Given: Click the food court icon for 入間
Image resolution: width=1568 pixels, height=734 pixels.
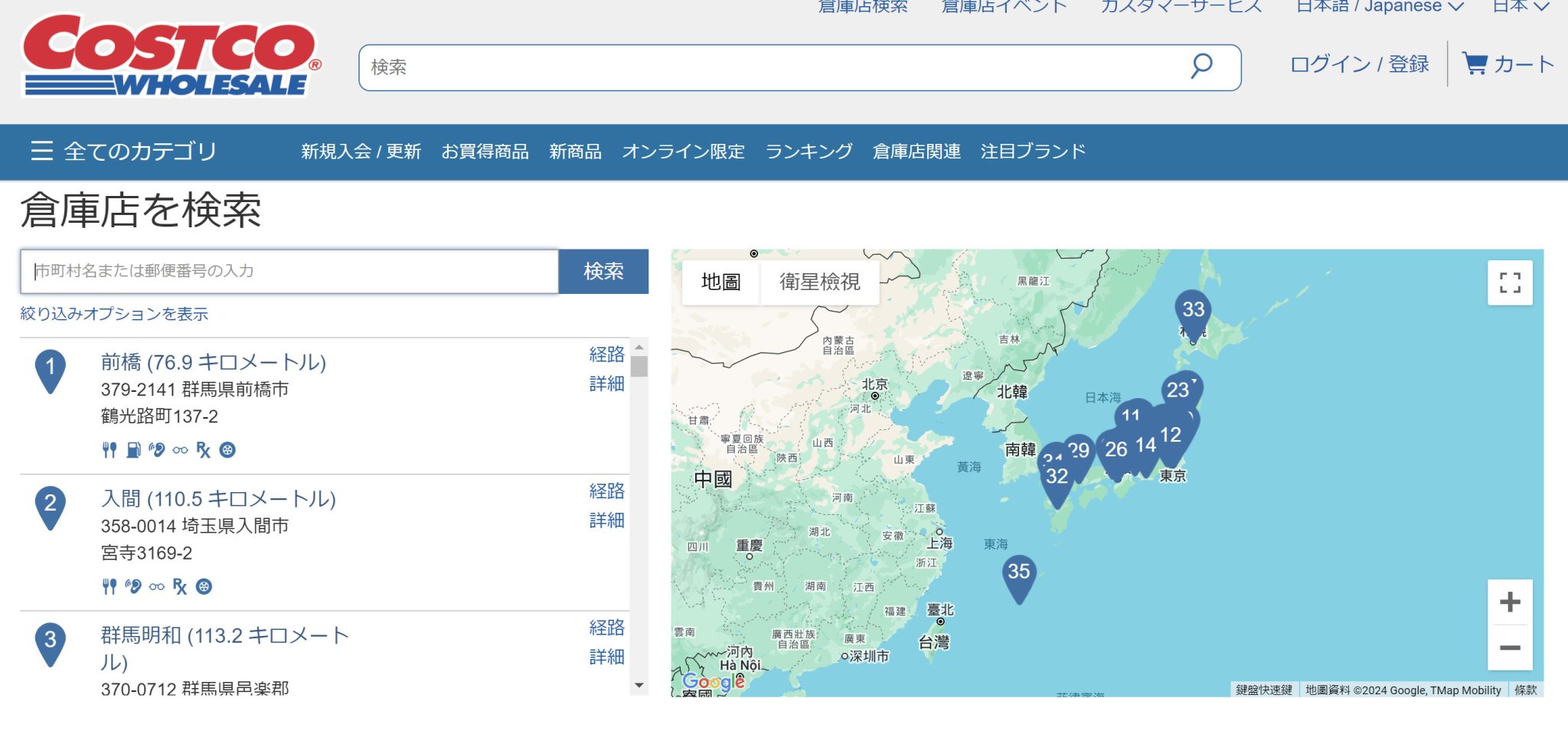Looking at the screenshot, I should point(109,586).
